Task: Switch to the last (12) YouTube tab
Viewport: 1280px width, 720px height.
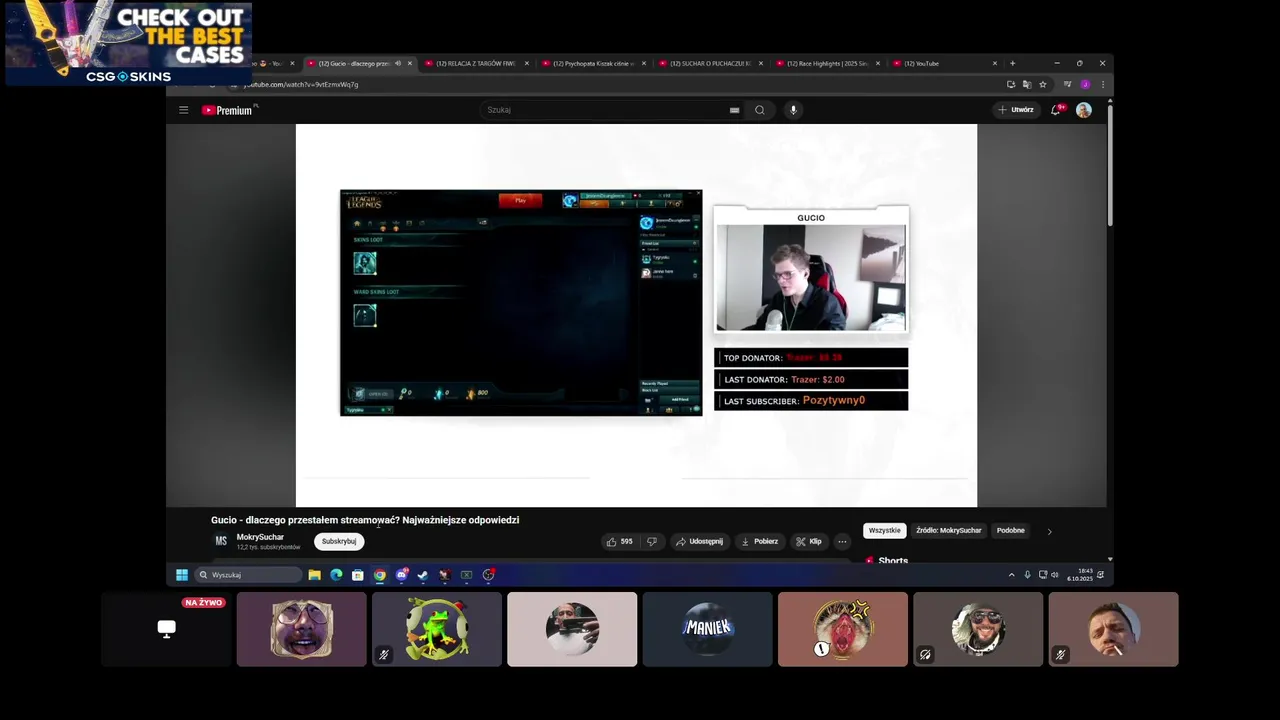Action: (944, 63)
